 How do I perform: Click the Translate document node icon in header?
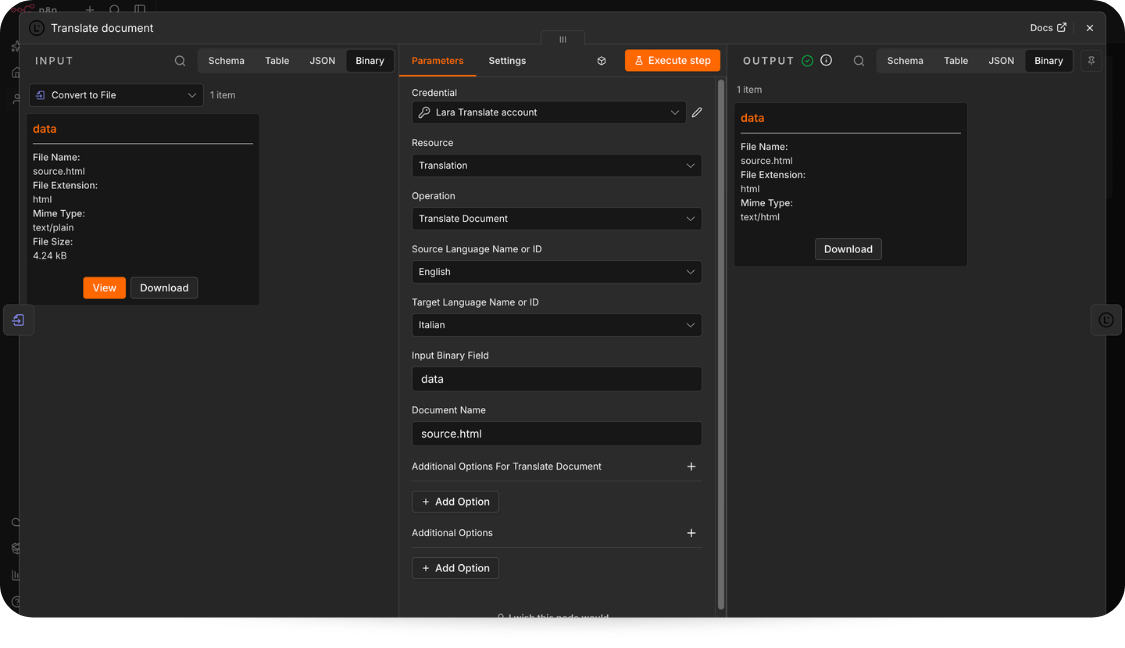[37, 28]
